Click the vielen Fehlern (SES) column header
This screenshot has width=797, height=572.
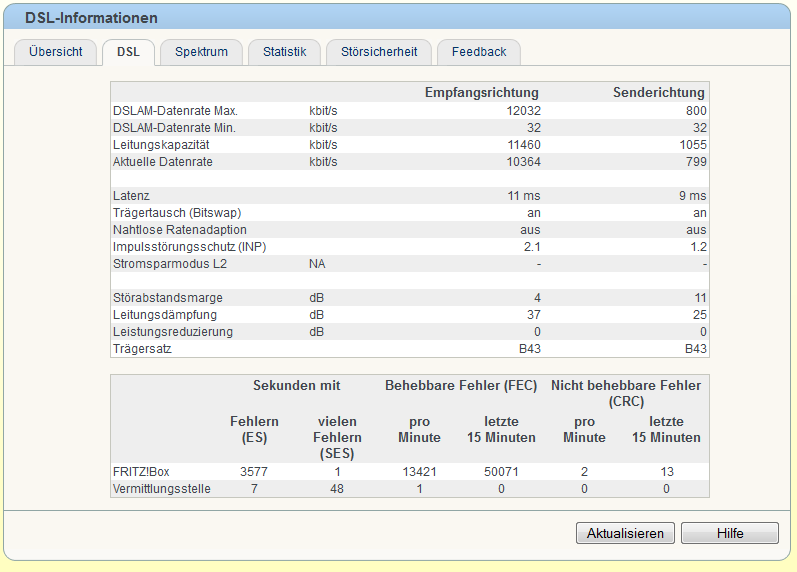337,437
